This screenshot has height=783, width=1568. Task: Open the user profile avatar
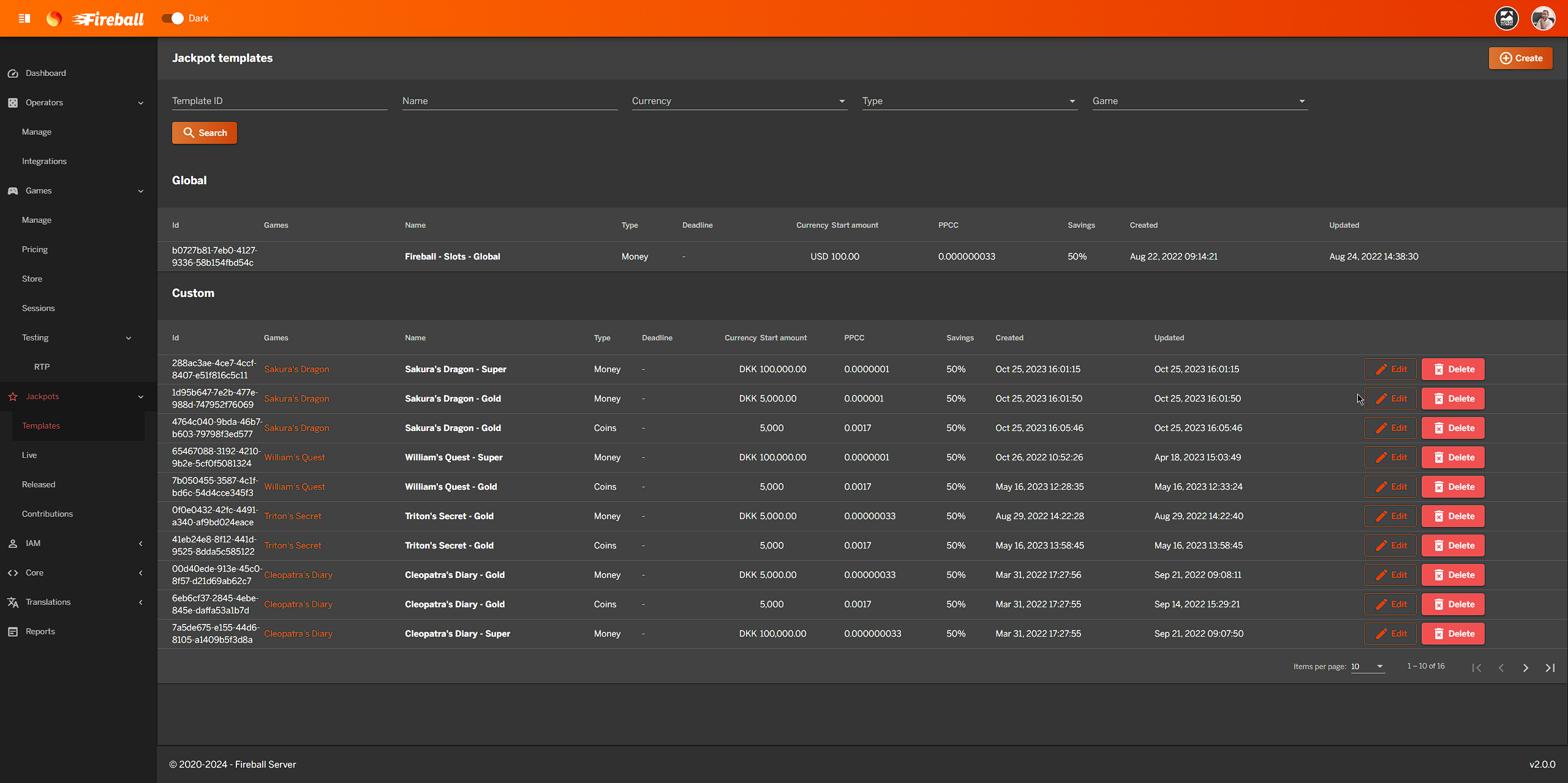tap(1543, 18)
